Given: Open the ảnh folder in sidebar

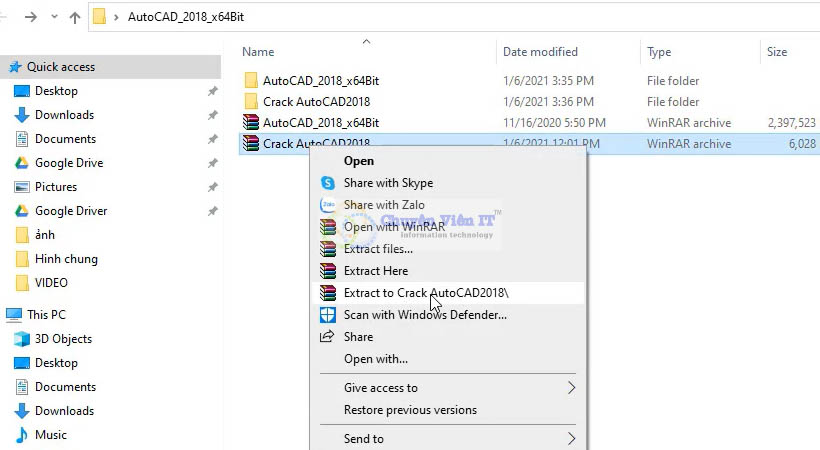Looking at the screenshot, I should click(44, 235).
